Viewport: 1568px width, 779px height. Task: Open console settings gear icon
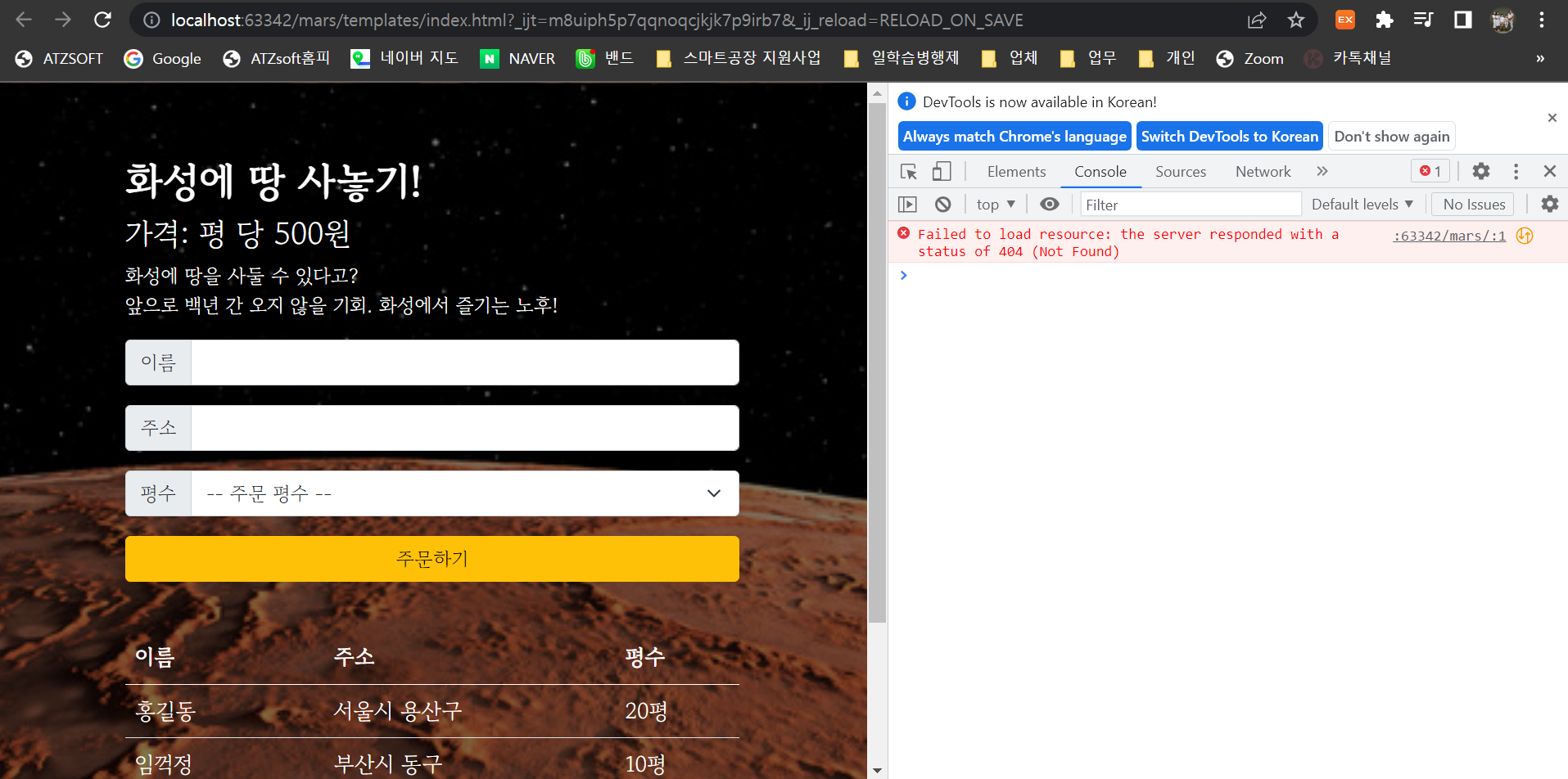(1549, 204)
